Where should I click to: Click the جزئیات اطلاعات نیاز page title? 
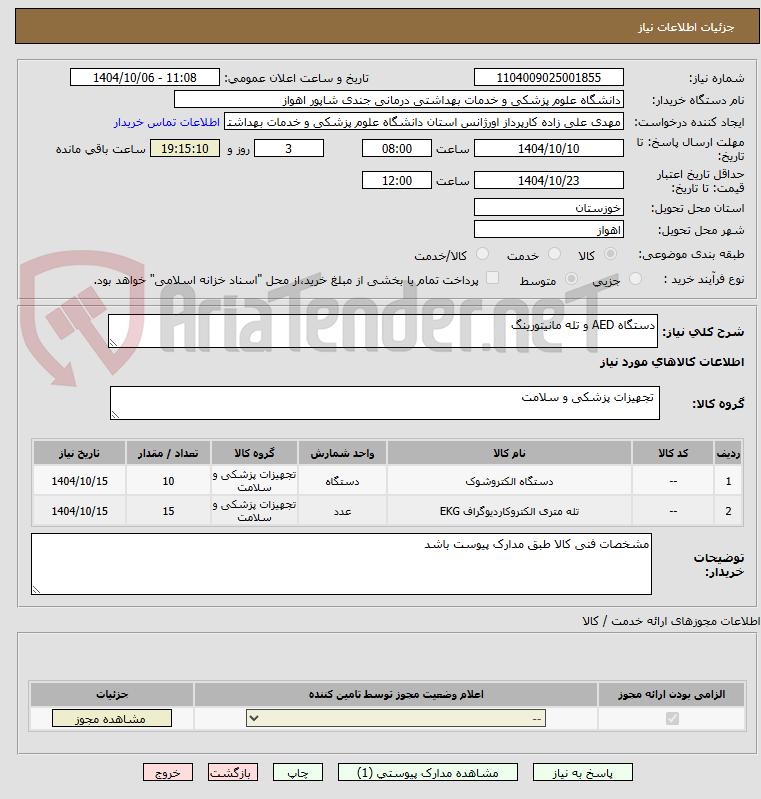pos(686,27)
